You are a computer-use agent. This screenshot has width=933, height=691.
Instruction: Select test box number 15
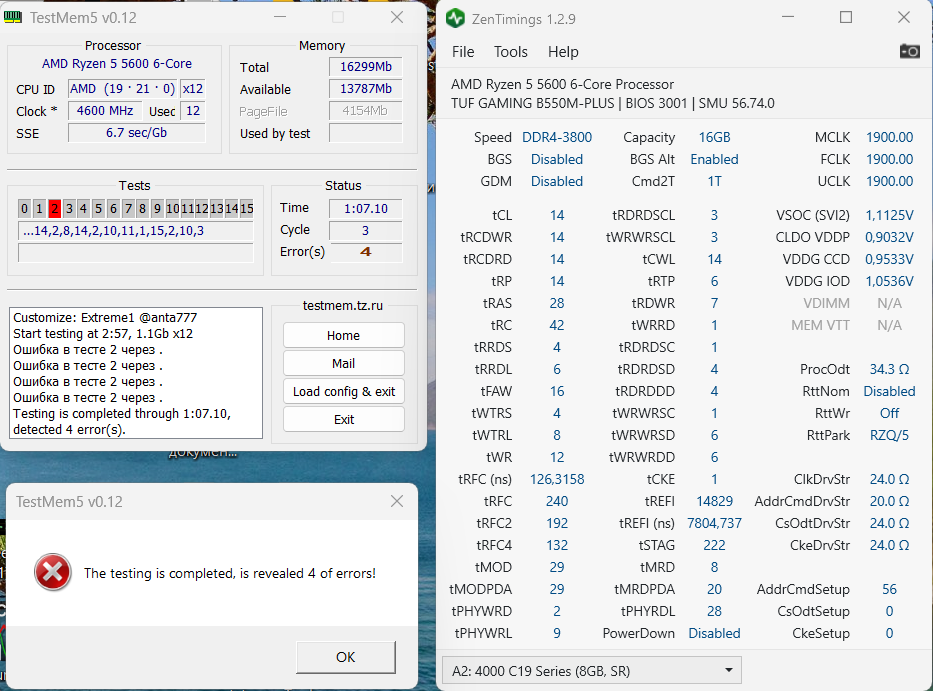(247, 208)
